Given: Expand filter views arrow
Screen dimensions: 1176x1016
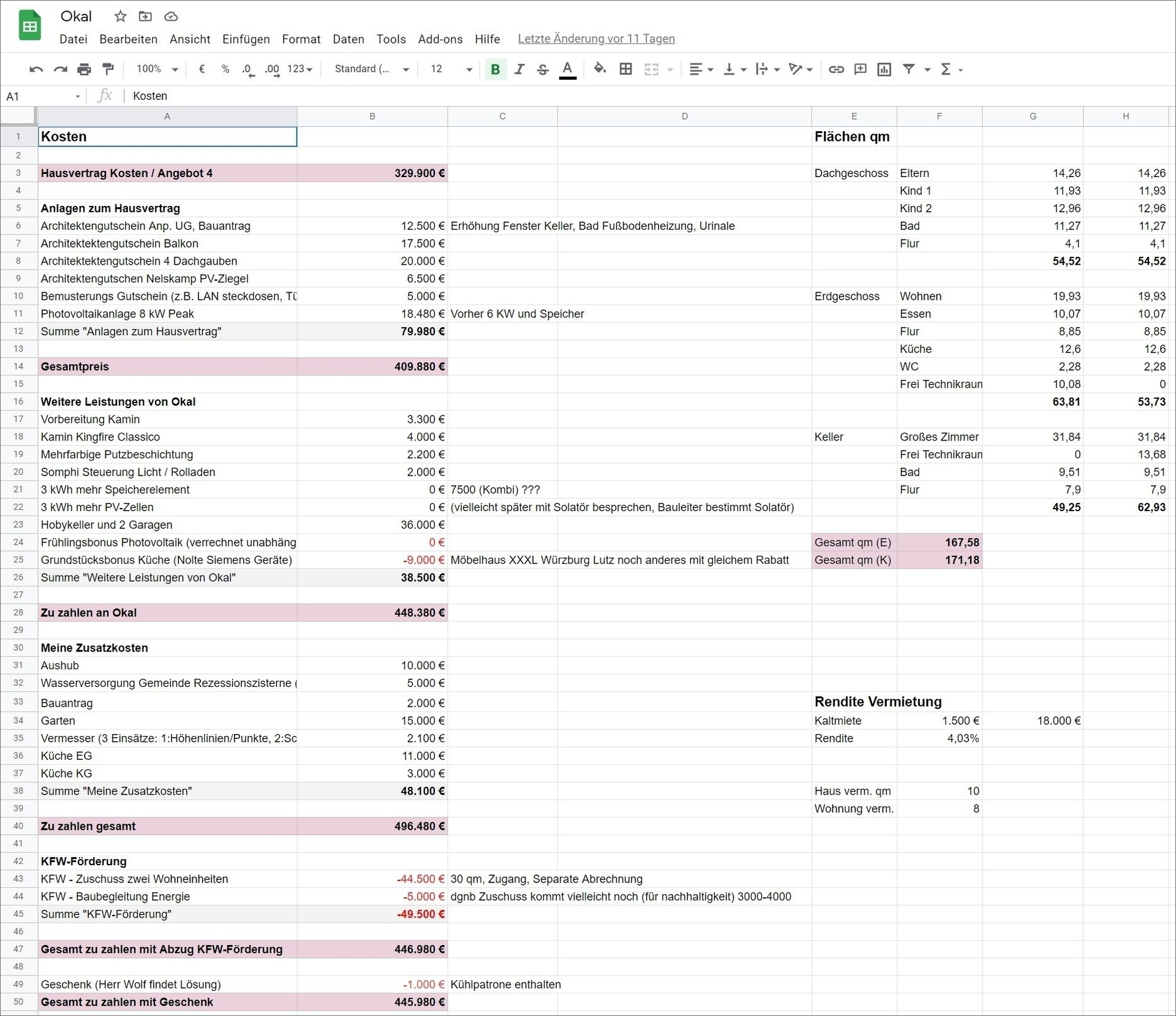Looking at the screenshot, I should click(x=927, y=70).
